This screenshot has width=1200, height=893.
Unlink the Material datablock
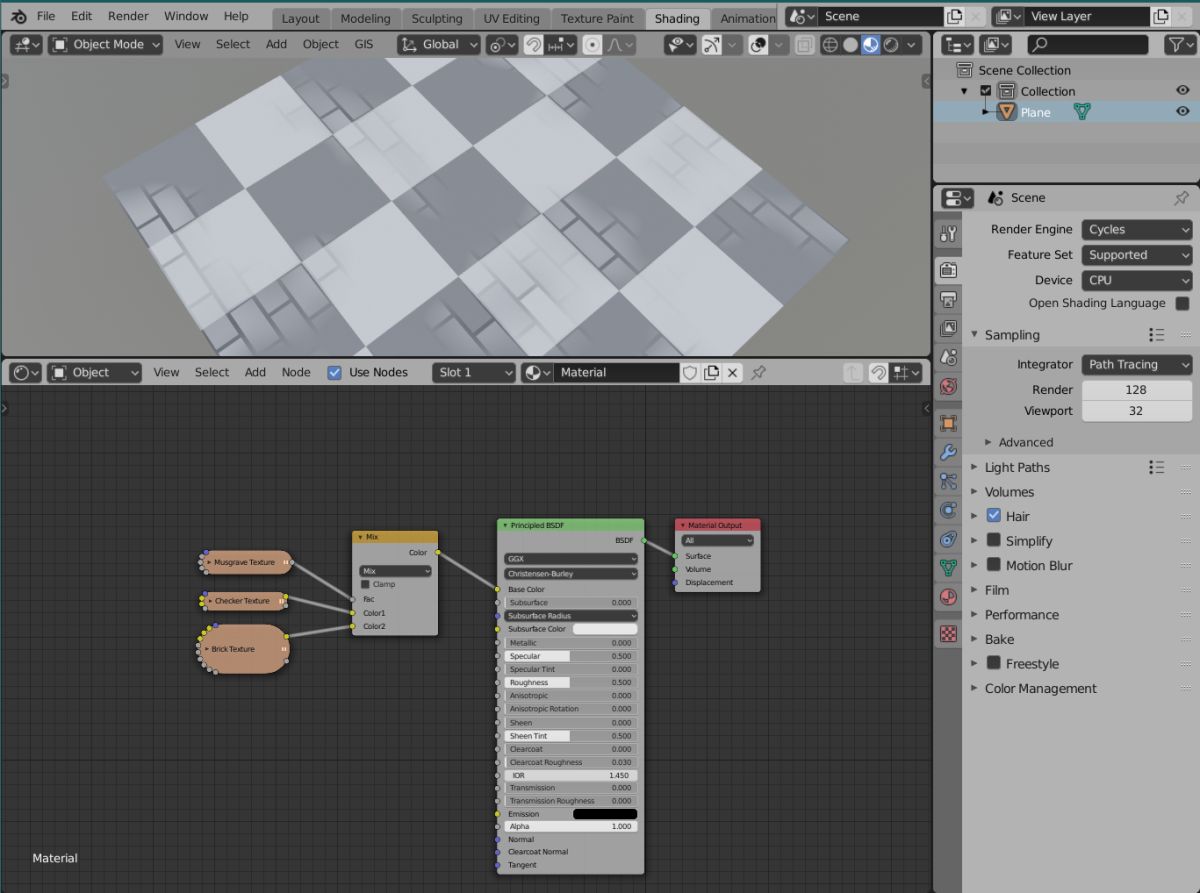click(x=732, y=372)
